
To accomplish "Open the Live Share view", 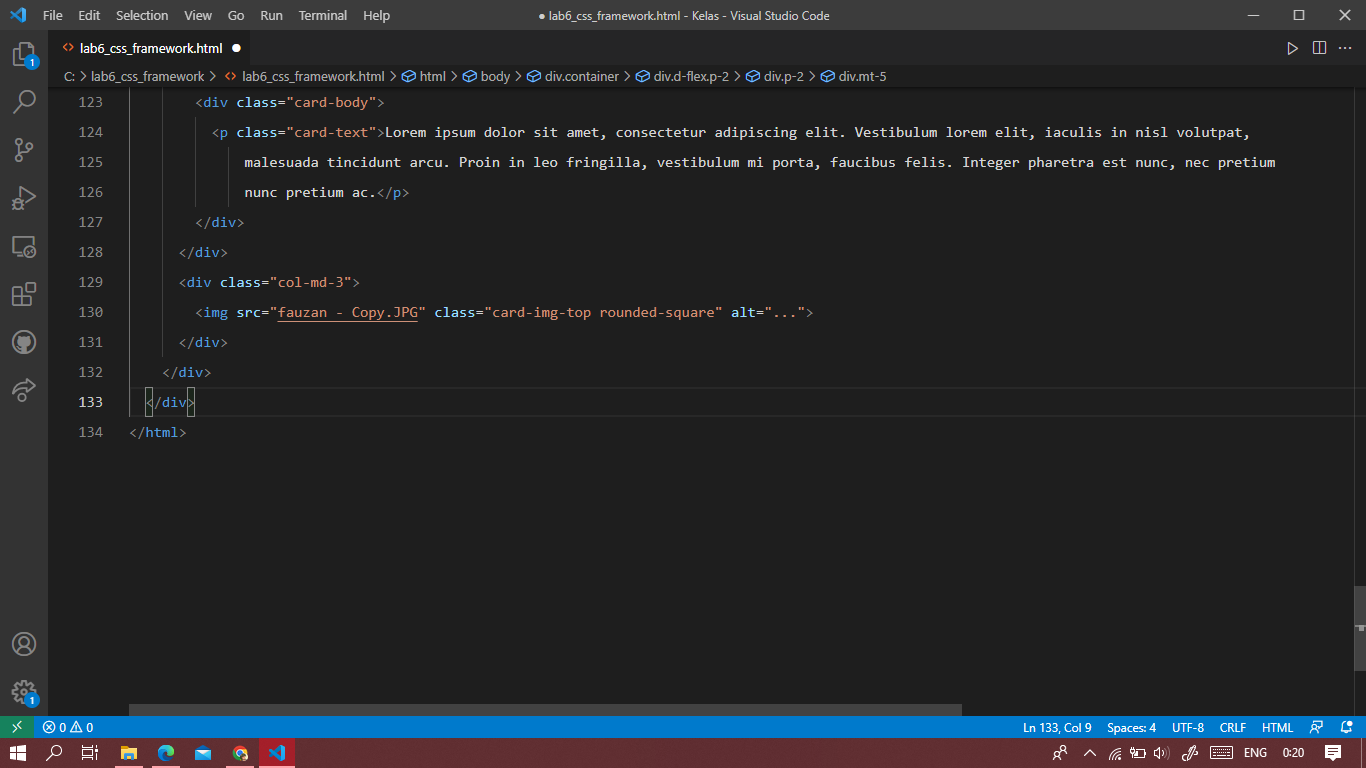I will pyautogui.click(x=24, y=390).
